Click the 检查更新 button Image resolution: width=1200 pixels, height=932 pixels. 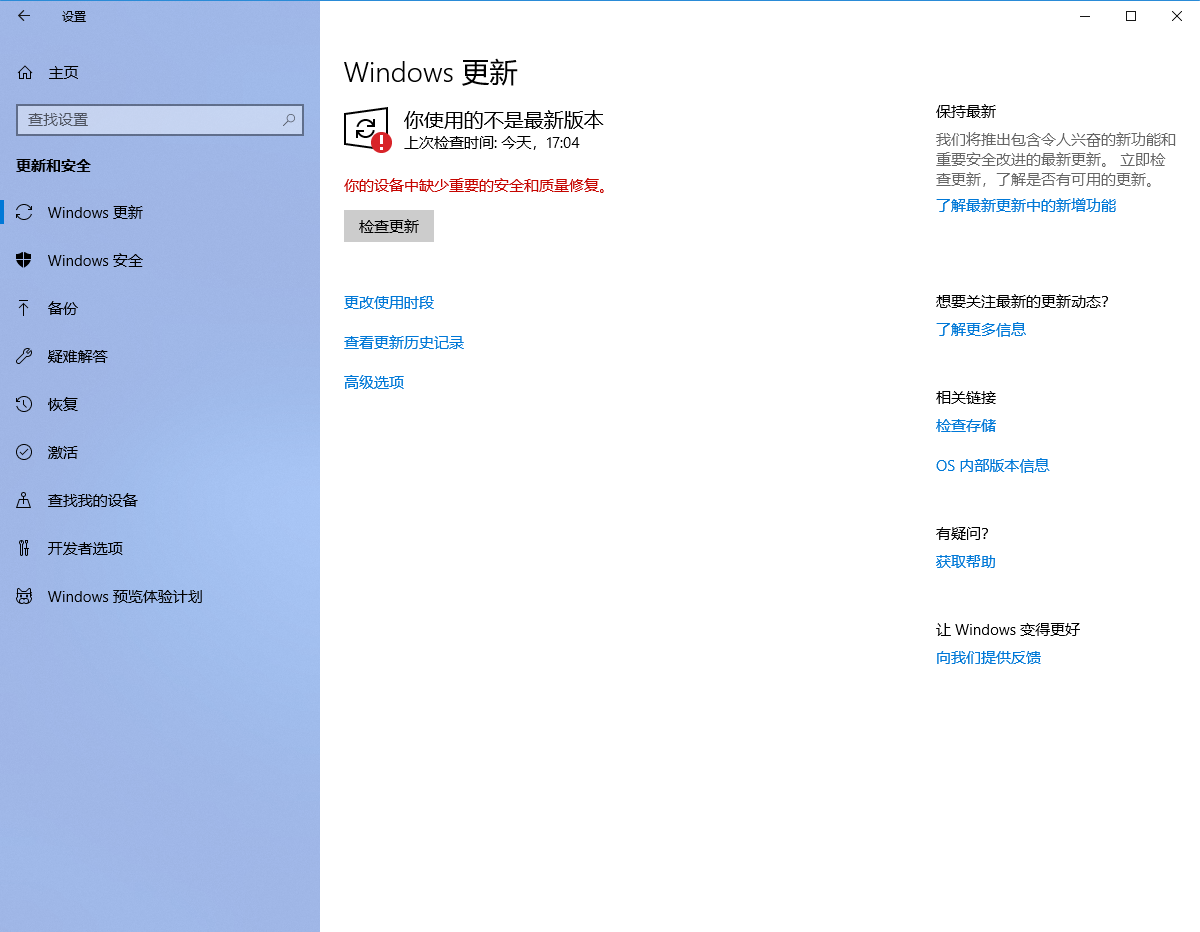point(389,226)
